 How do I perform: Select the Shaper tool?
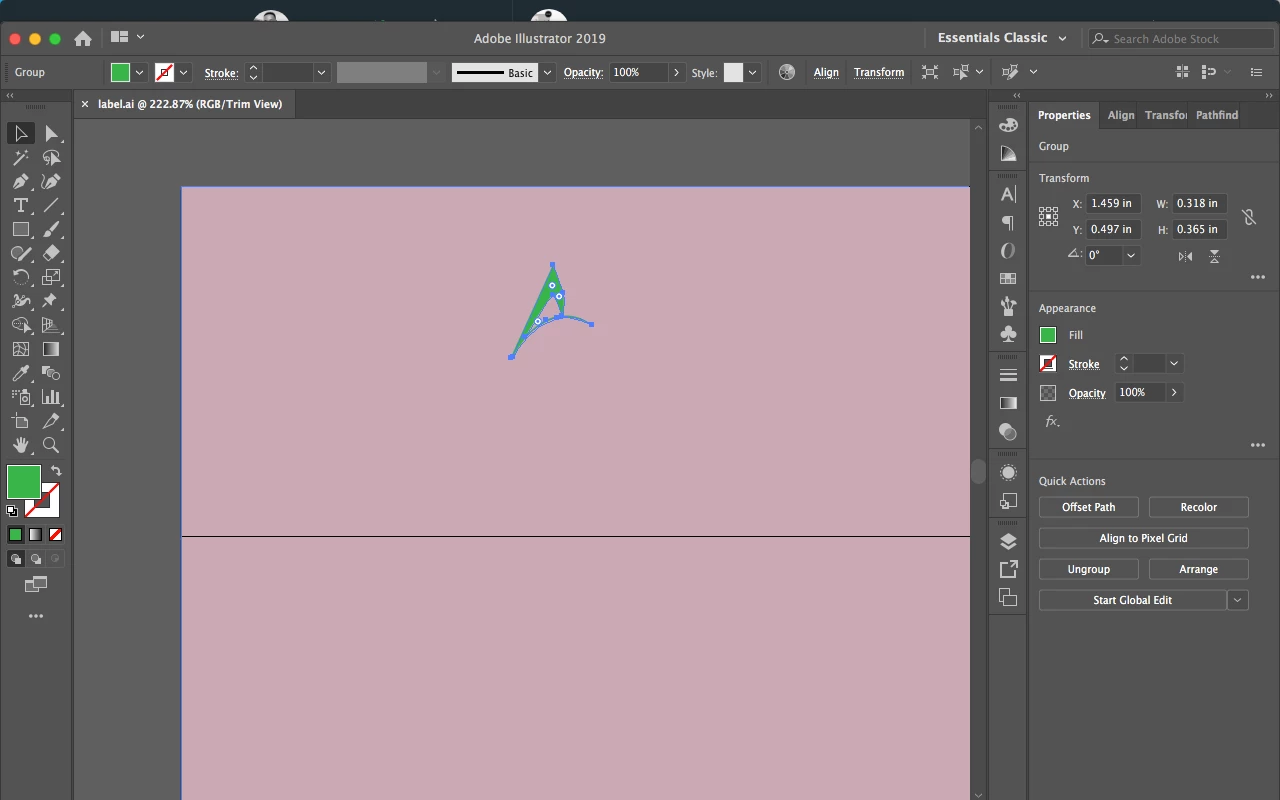point(20,253)
